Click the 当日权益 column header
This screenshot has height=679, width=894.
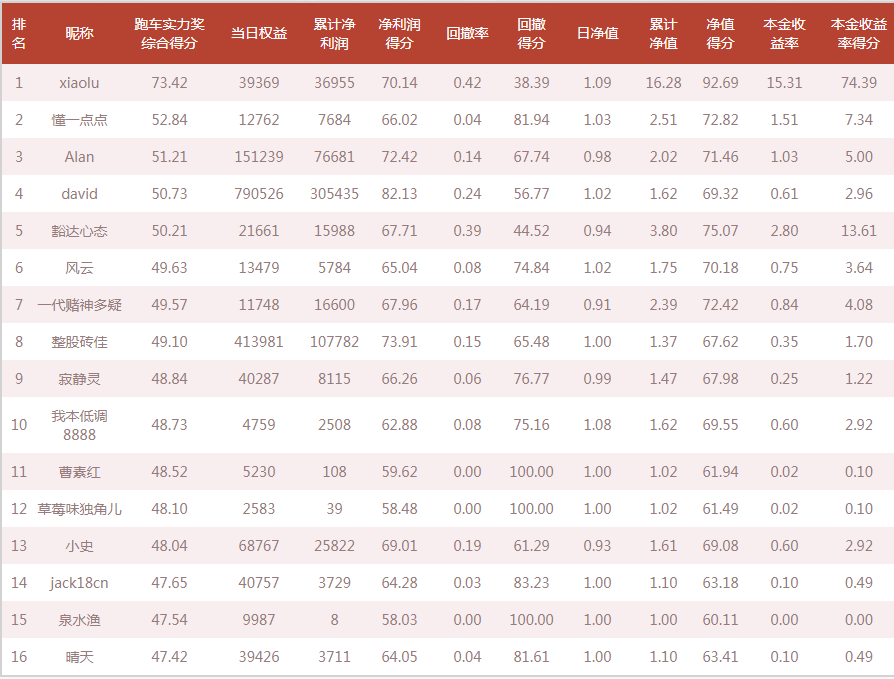click(x=259, y=34)
